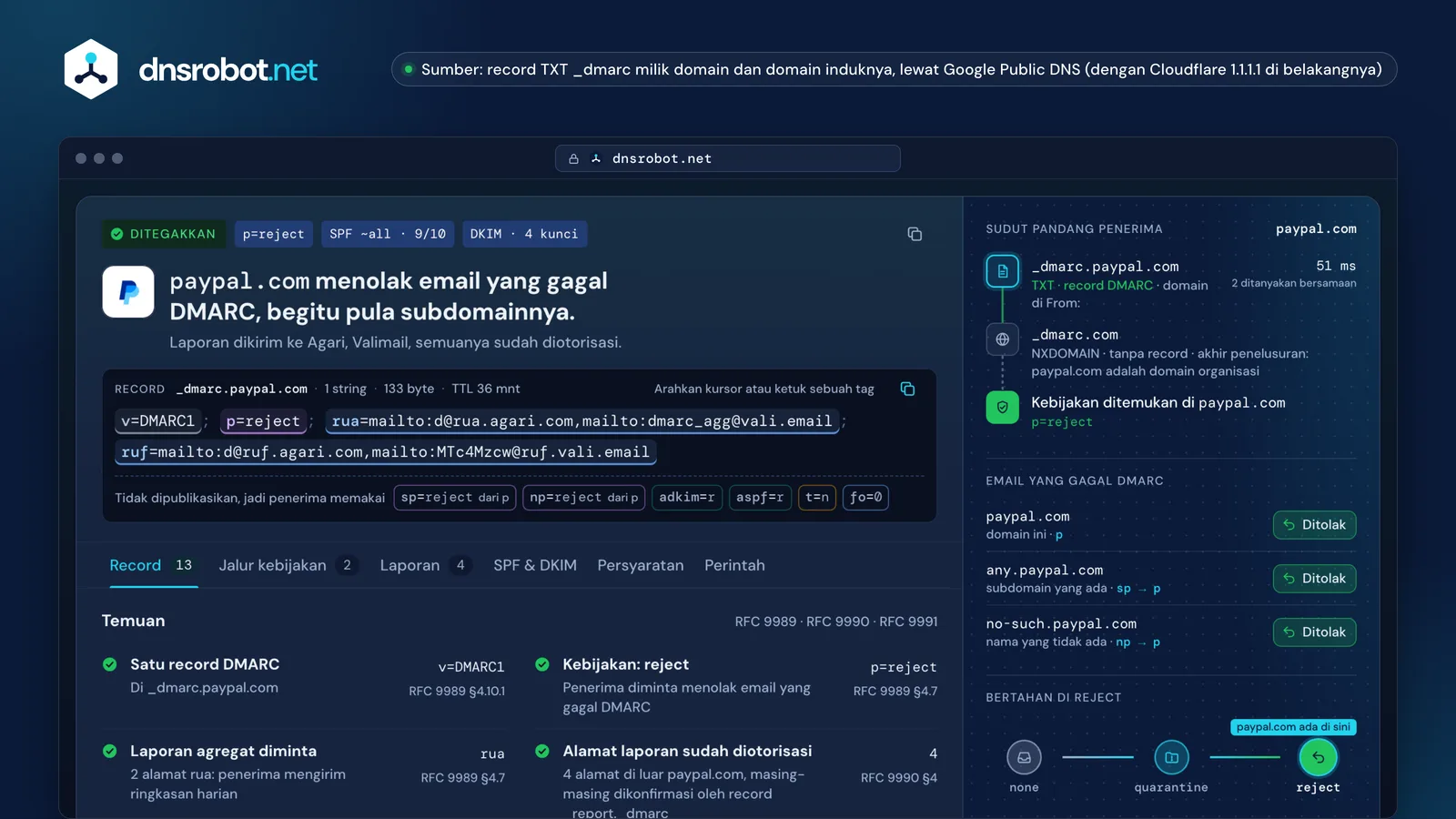Click the DITEGAKKAN status badge

click(x=164, y=234)
